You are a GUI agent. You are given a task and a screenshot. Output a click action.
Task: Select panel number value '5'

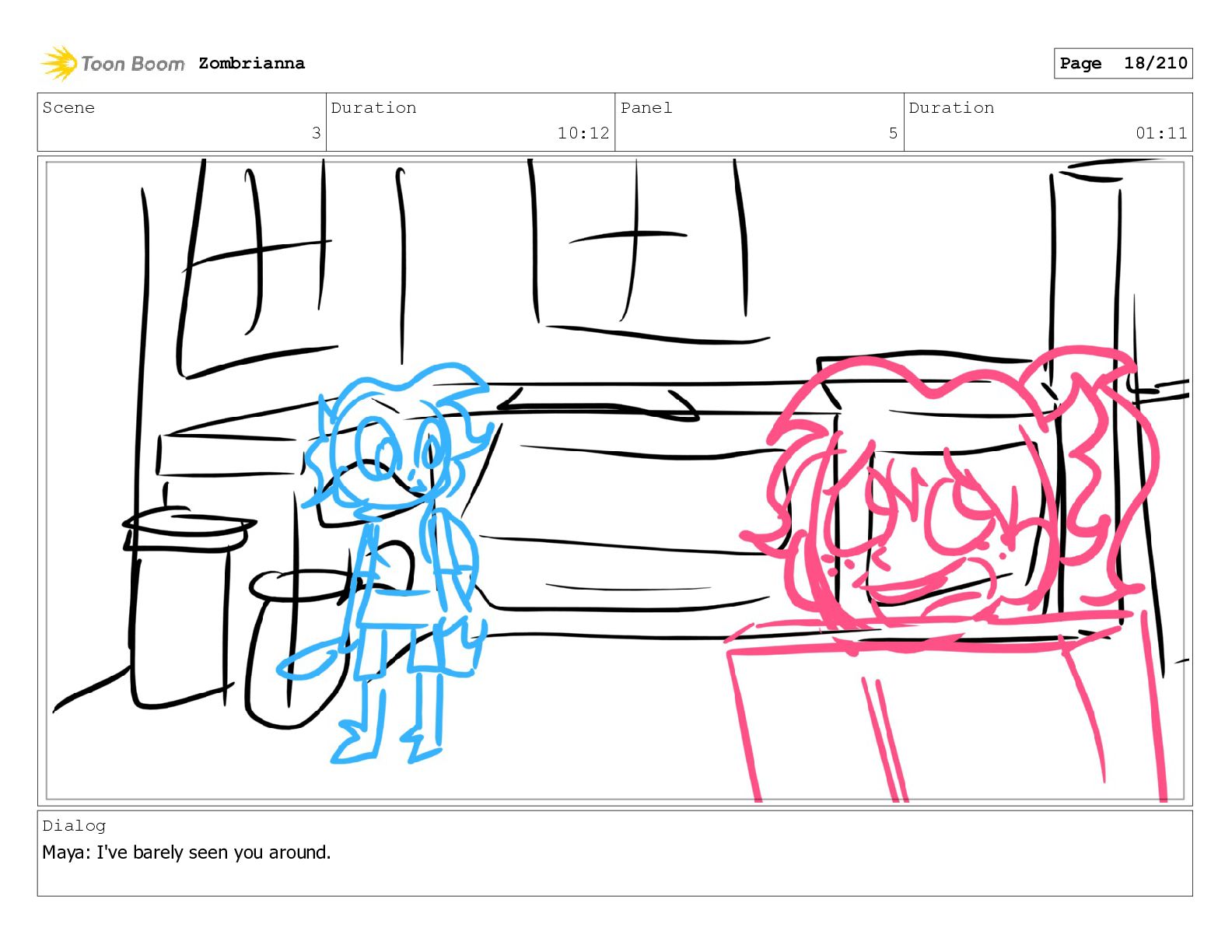(893, 133)
